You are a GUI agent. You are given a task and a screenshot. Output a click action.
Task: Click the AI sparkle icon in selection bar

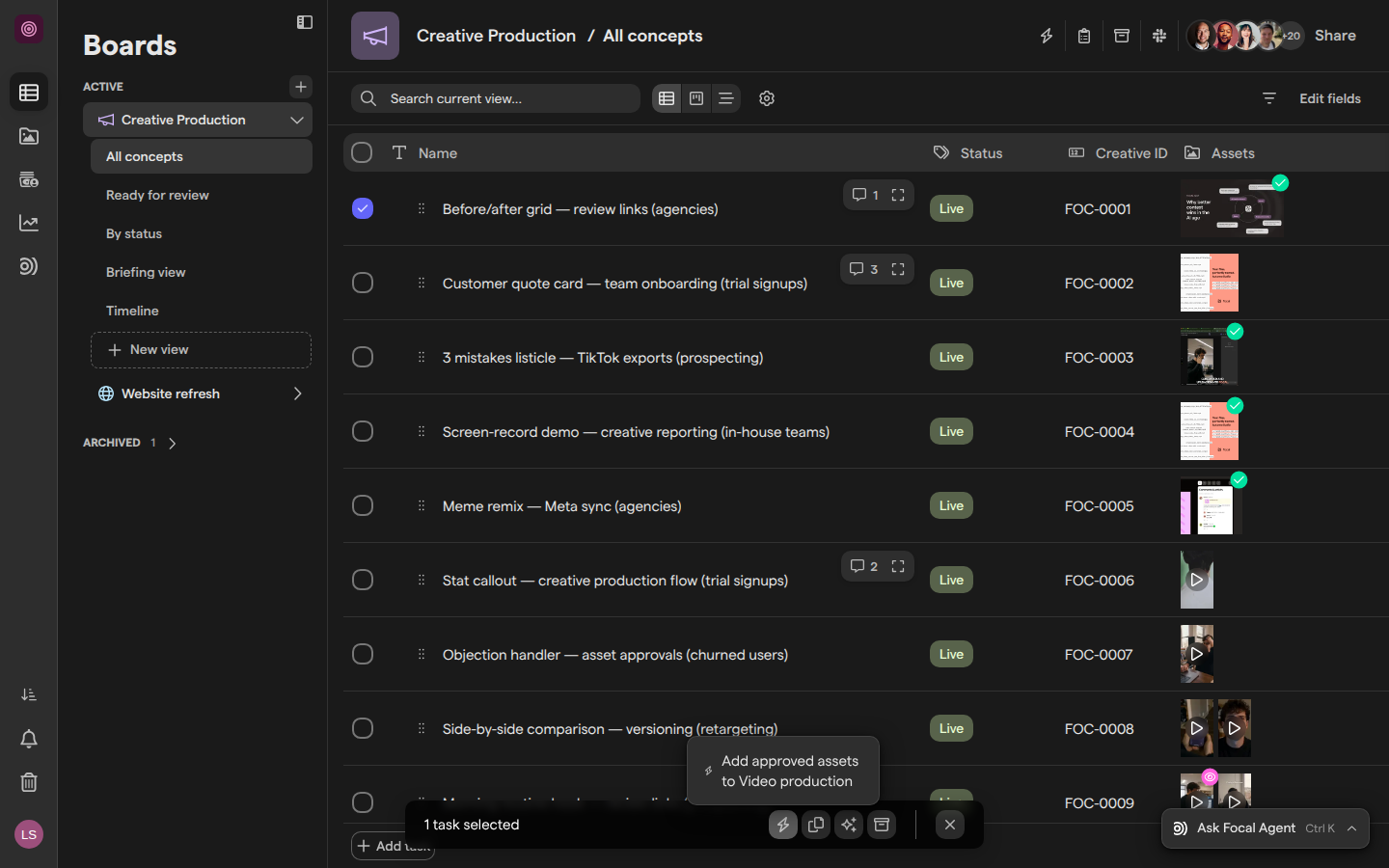(x=849, y=825)
